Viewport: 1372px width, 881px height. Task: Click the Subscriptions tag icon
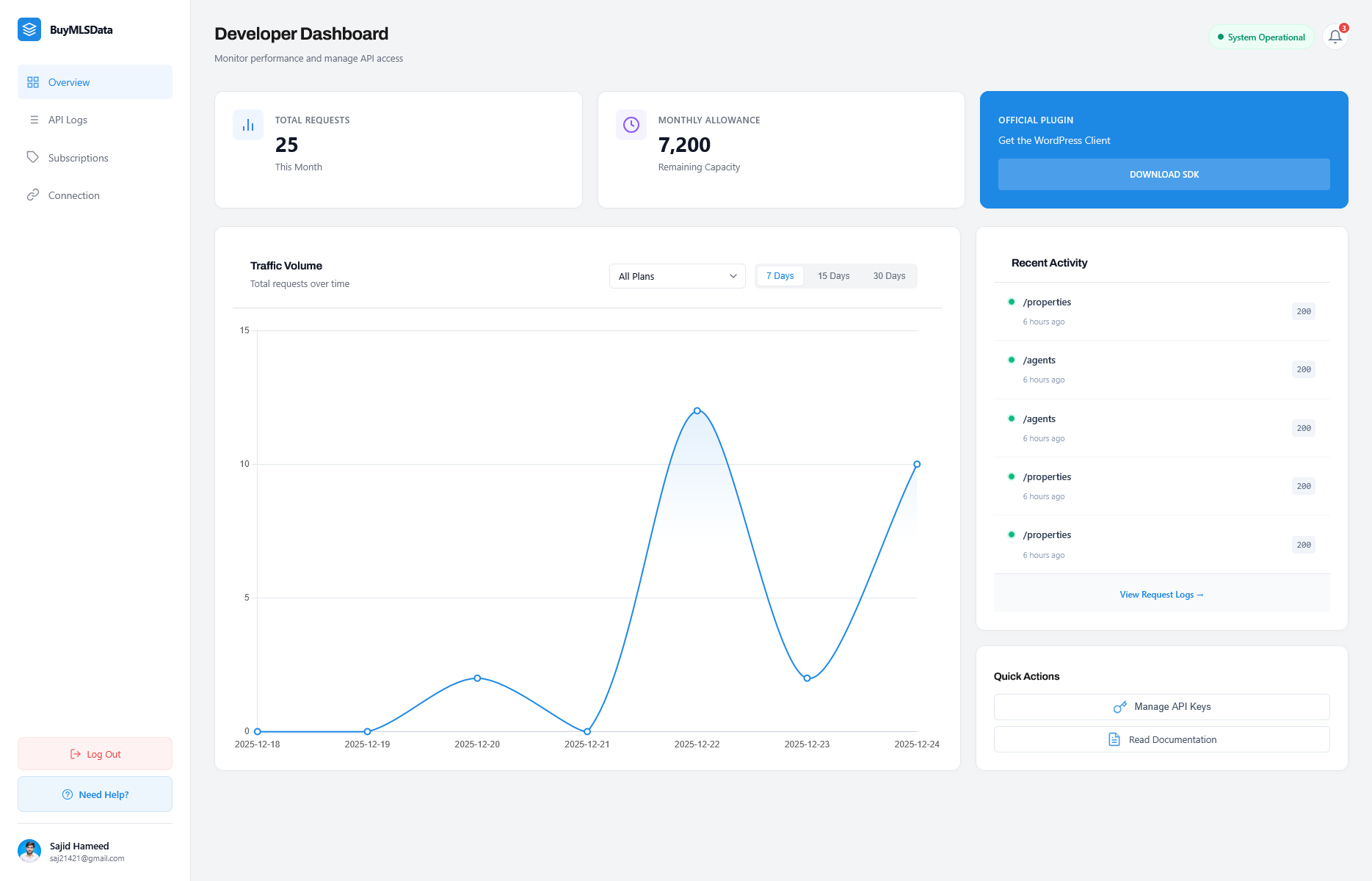[34, 157]
